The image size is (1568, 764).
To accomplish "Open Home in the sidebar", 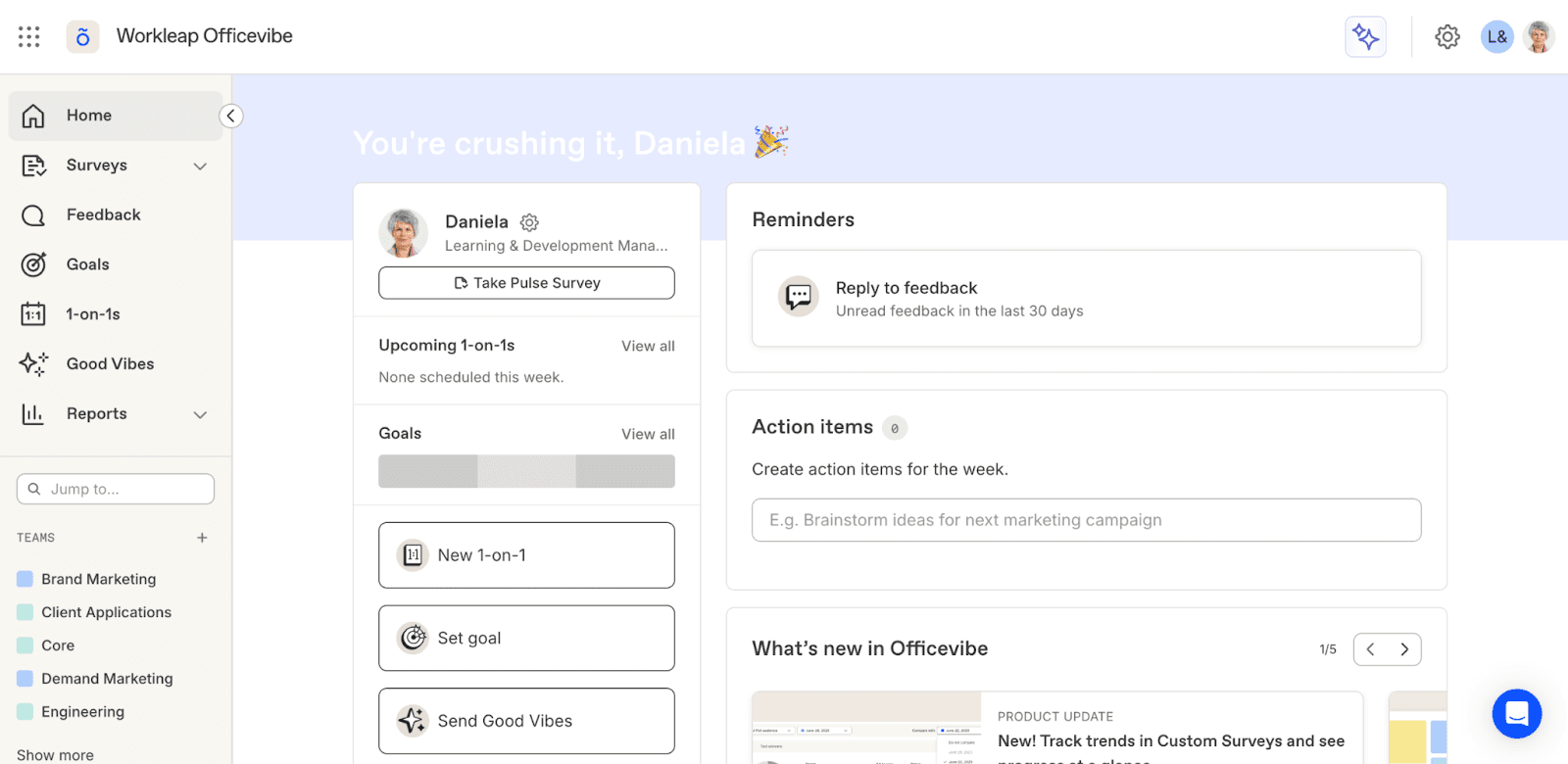I will coord(116,116).
